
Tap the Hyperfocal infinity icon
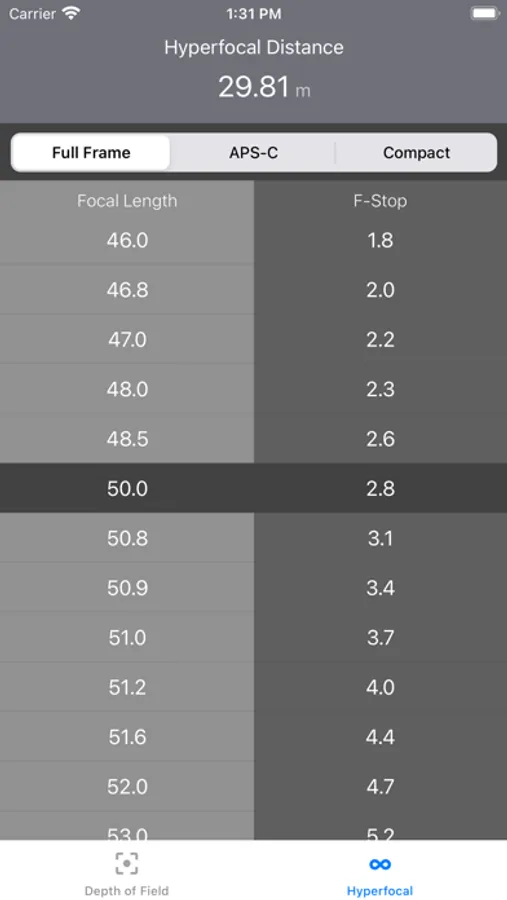pos(380,864)
